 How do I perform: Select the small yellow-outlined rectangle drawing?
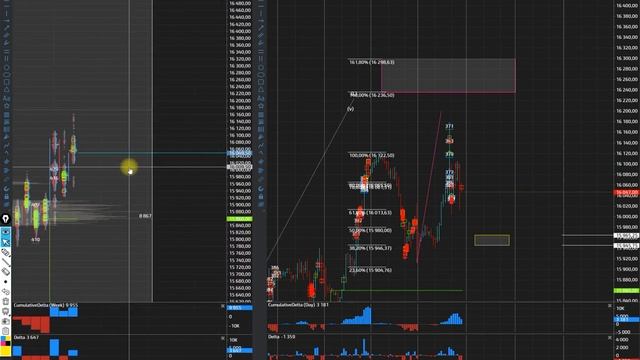pos(492,240)
